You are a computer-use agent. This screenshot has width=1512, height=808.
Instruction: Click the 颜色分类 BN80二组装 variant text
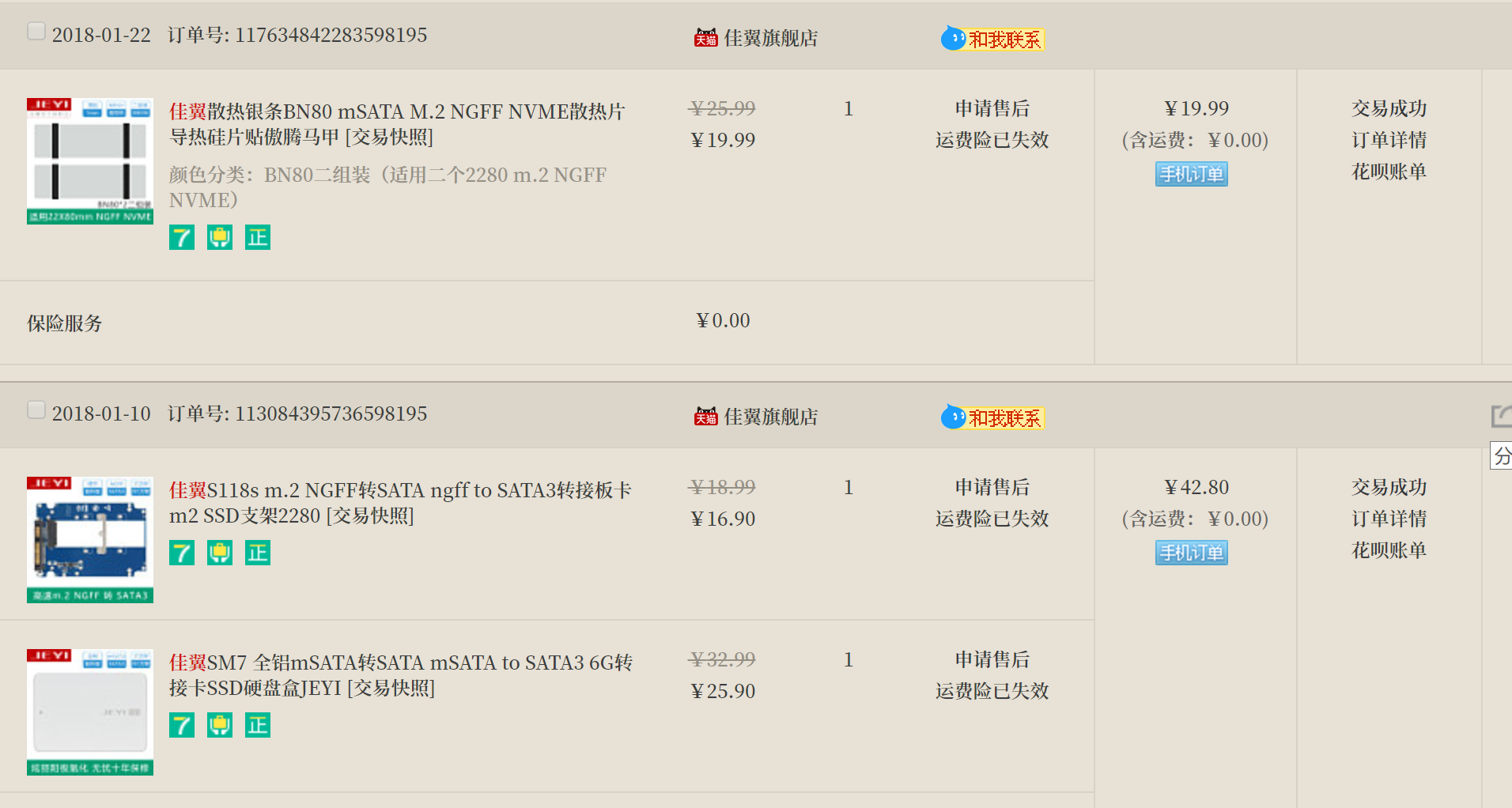coord(387,187)
